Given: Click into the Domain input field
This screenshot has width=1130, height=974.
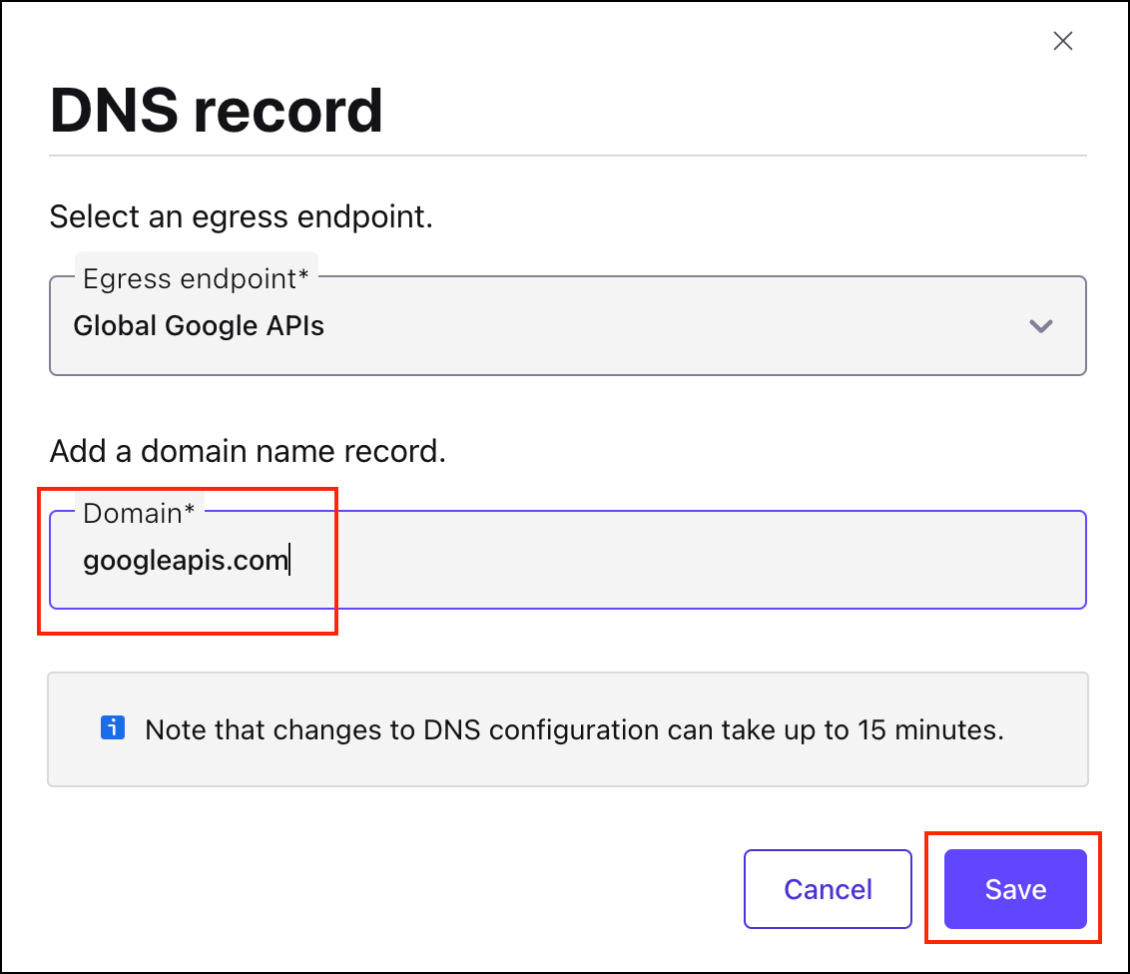Looking at the screenshot, I should click(567, 560).
